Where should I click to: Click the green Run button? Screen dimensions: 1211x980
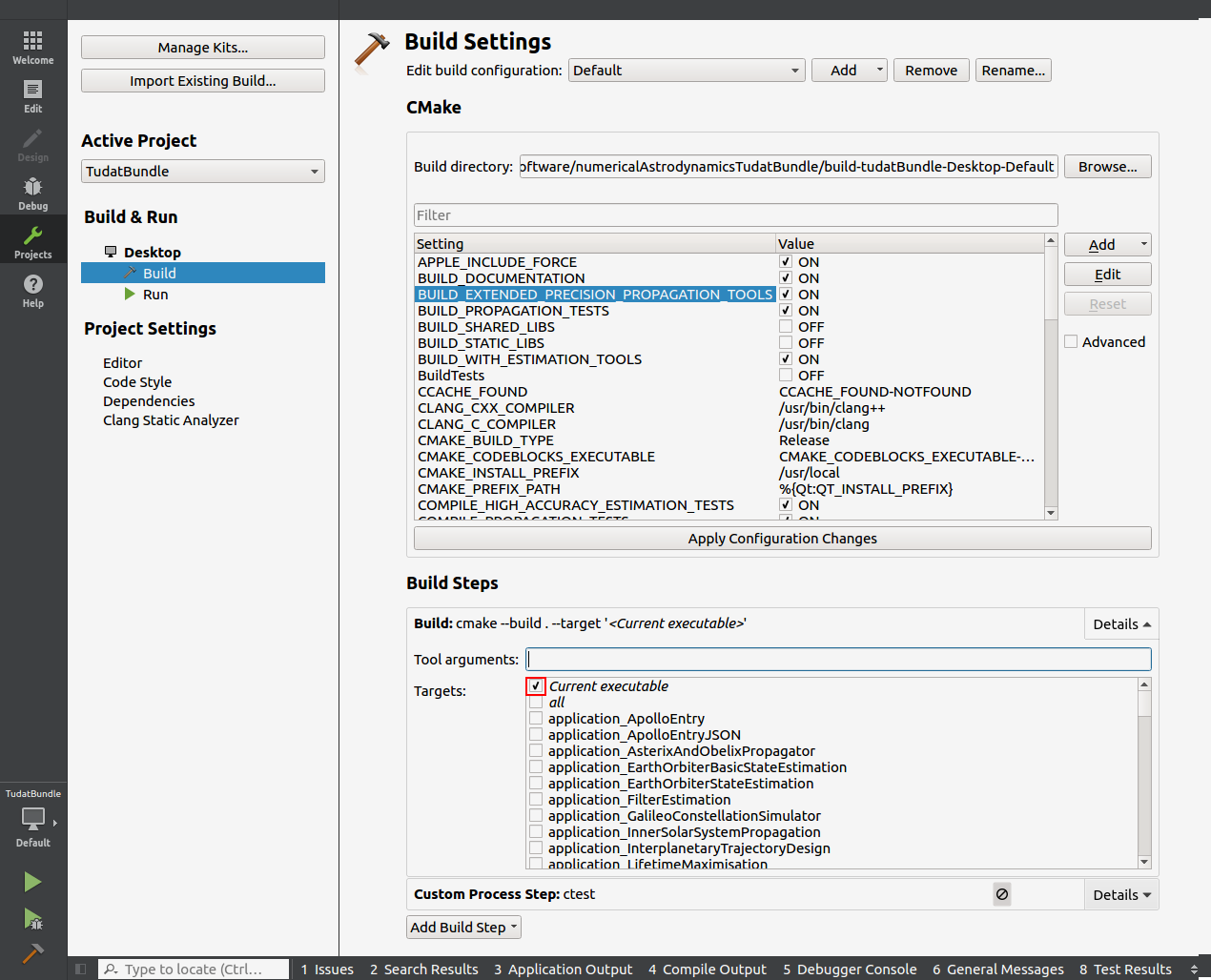pos(32,882)
